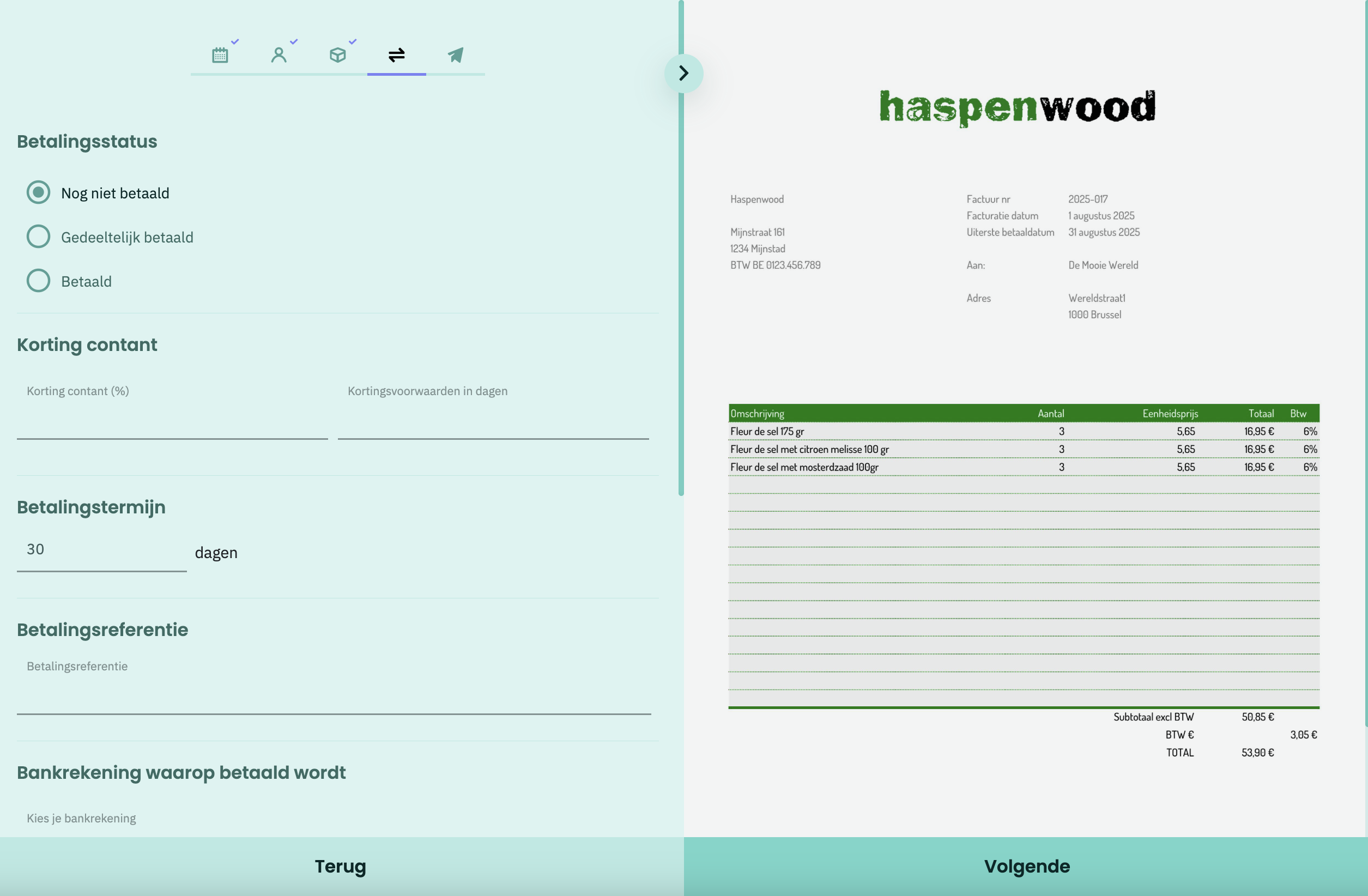This screenshot has height=896, width=1368.
Task: Select the 'Nog niet betaald' radio button
Action: [x=39, y=192]
